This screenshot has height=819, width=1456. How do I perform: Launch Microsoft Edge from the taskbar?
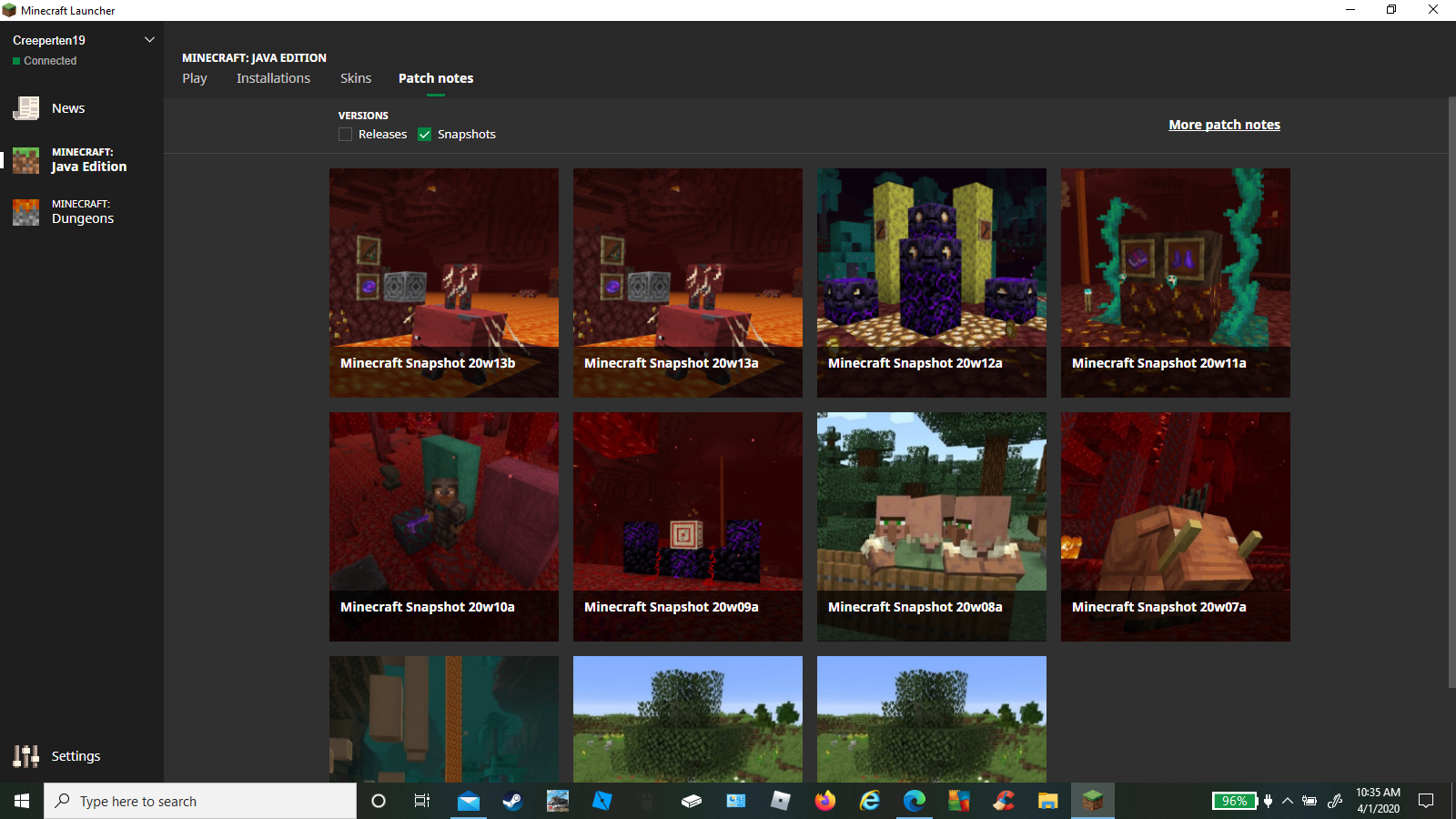[915, 801]
